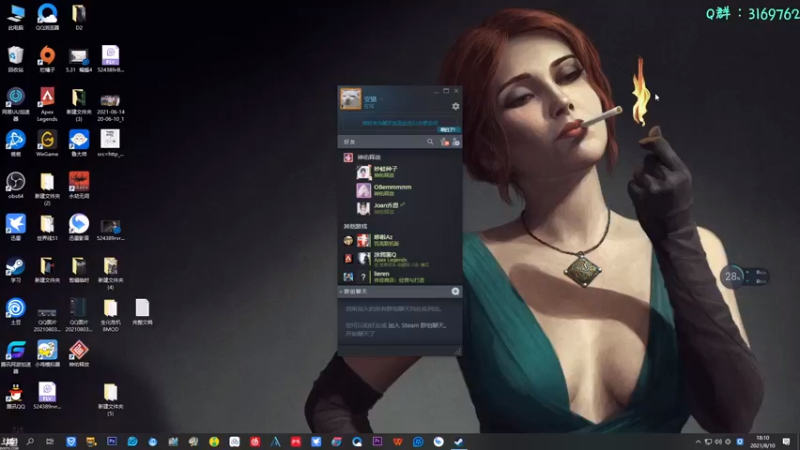This screenshot has height=450, width=800.
Task: Open the Steam desktop shortcut
Action: 15,269
